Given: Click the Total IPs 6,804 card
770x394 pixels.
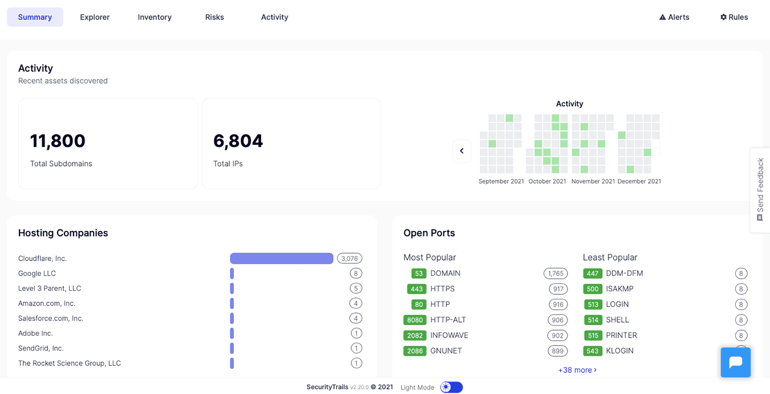Looking at the screenshot, I should [x=291, y=143].
